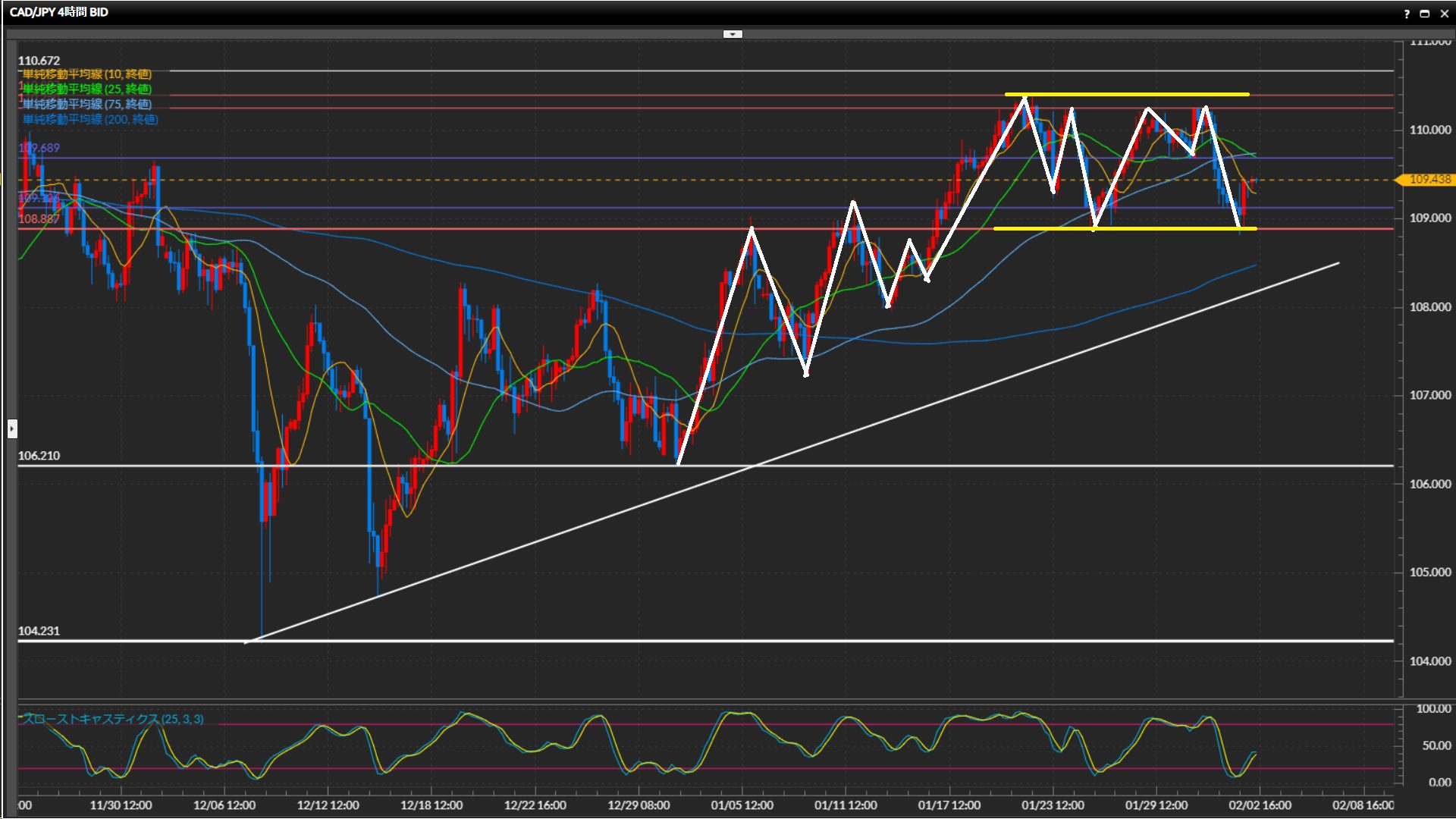Image resolution: width=1456 pixels, height=819 pixels.
Task: Select the light blue SMA (75) indicator label
Action: [x=86, y=105]
